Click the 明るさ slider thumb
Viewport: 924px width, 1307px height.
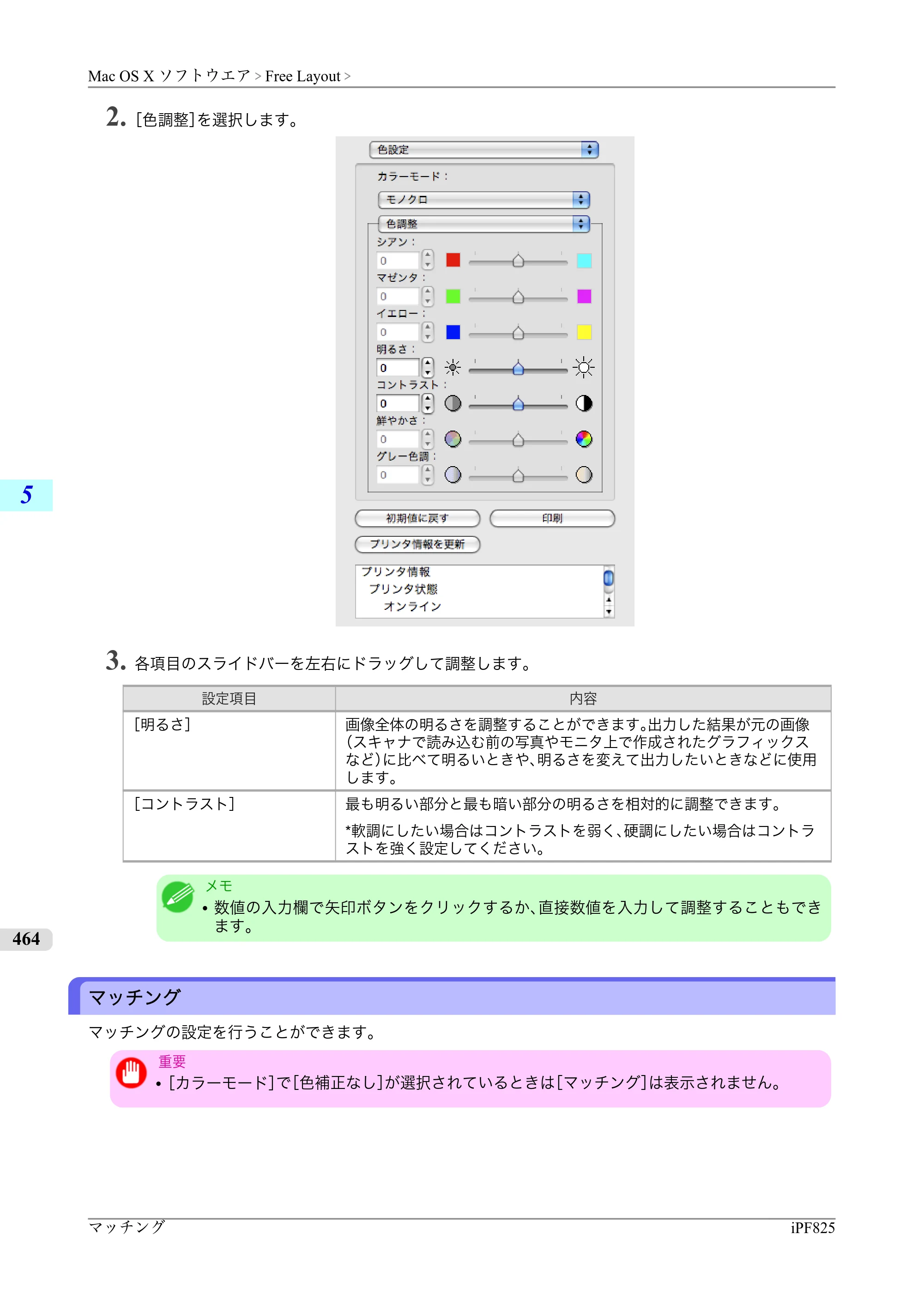tap(518, 368)
